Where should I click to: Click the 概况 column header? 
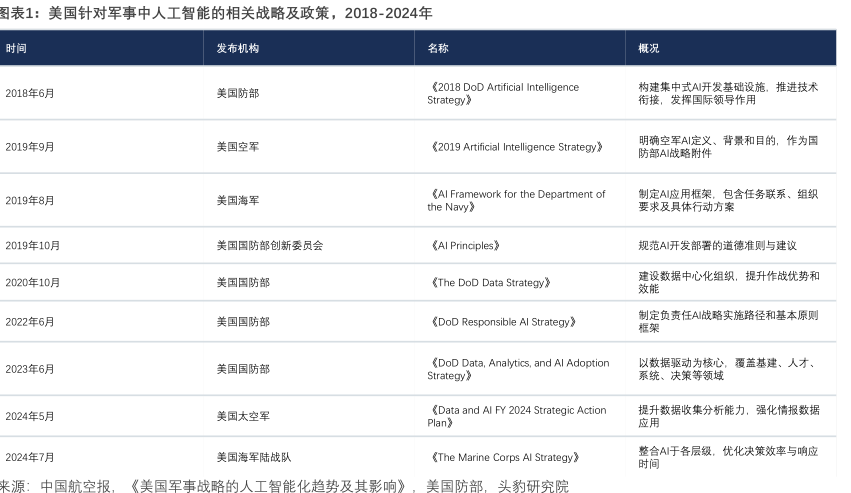coord(649,48)
